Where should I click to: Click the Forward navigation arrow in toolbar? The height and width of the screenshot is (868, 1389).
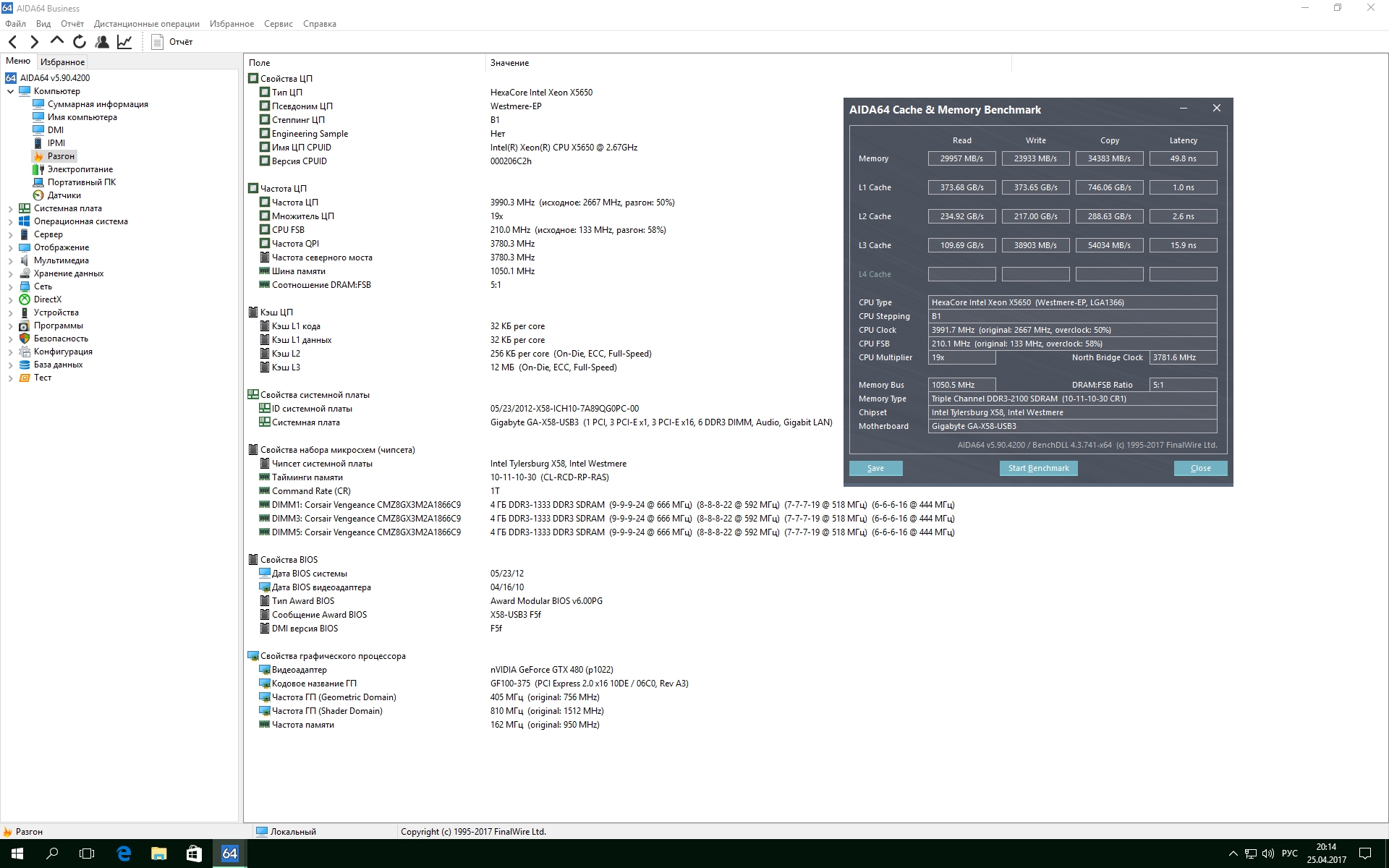(34, 42)
